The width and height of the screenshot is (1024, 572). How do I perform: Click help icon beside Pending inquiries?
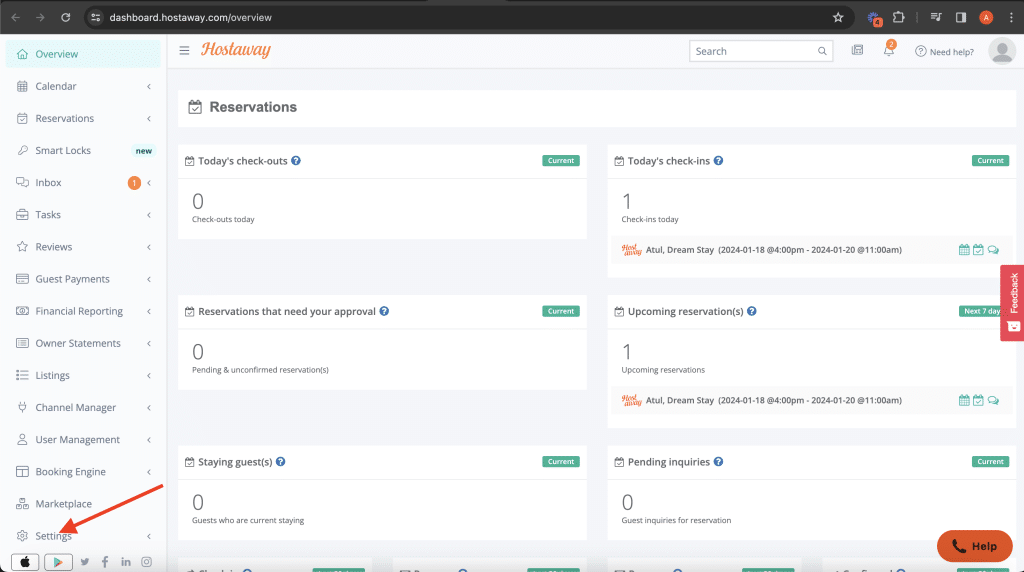pyautogui.click(x=718, y=462)
